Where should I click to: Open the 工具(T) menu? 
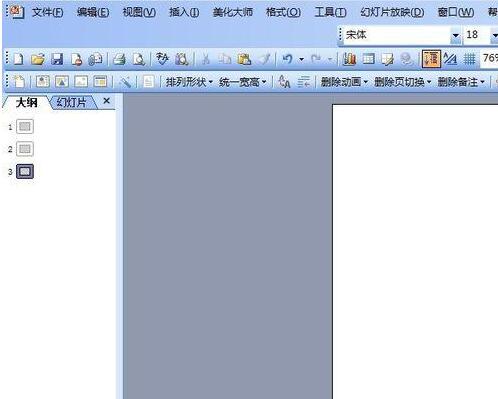tap(330, 12)
